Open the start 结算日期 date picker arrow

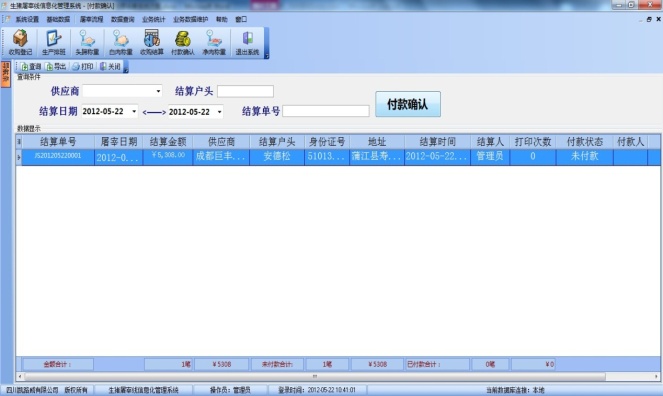click(x=134, y=111)
